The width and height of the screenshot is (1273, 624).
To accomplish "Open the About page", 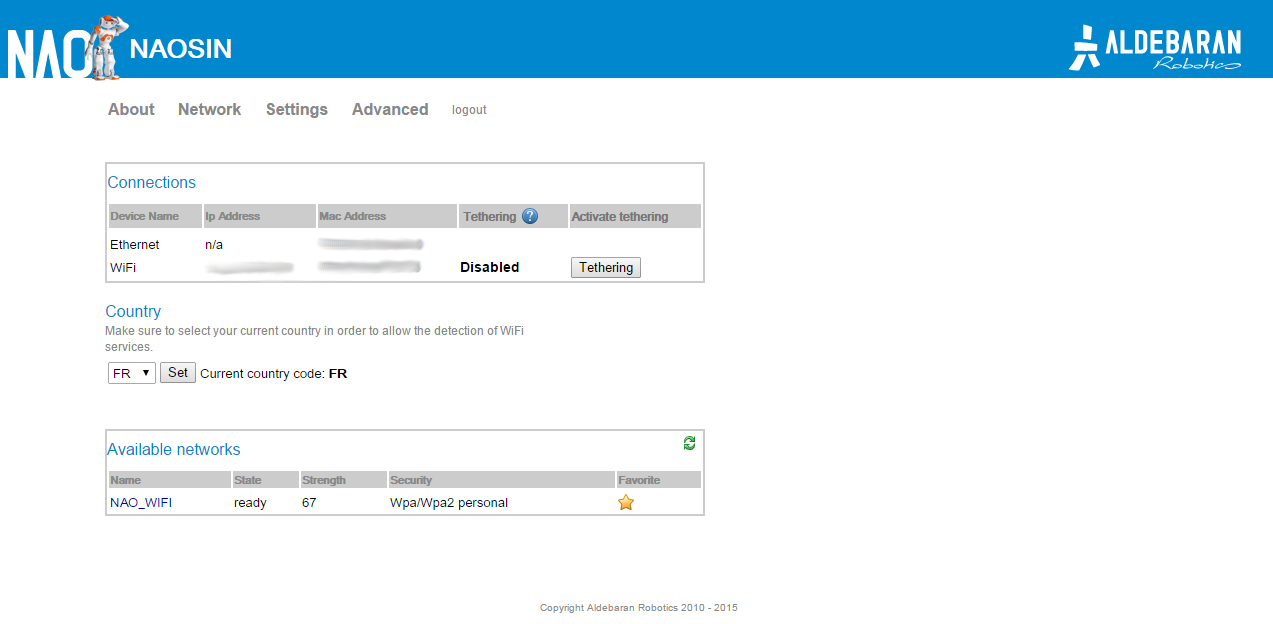I will pyautogui.click(x=131, y=110).
